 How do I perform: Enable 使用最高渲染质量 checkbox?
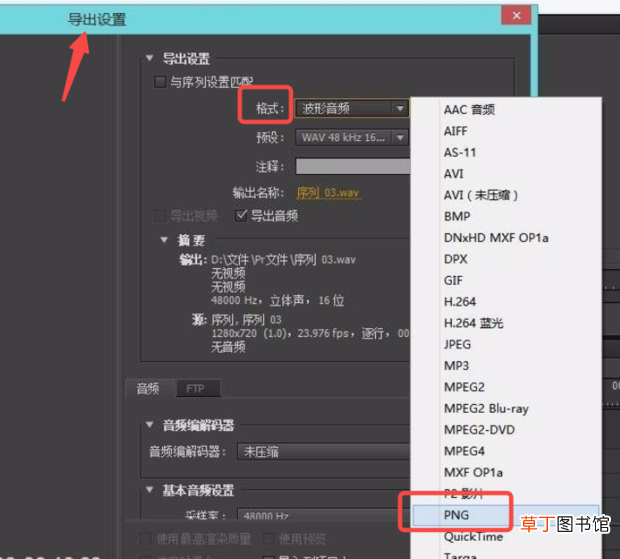point(146,538)
